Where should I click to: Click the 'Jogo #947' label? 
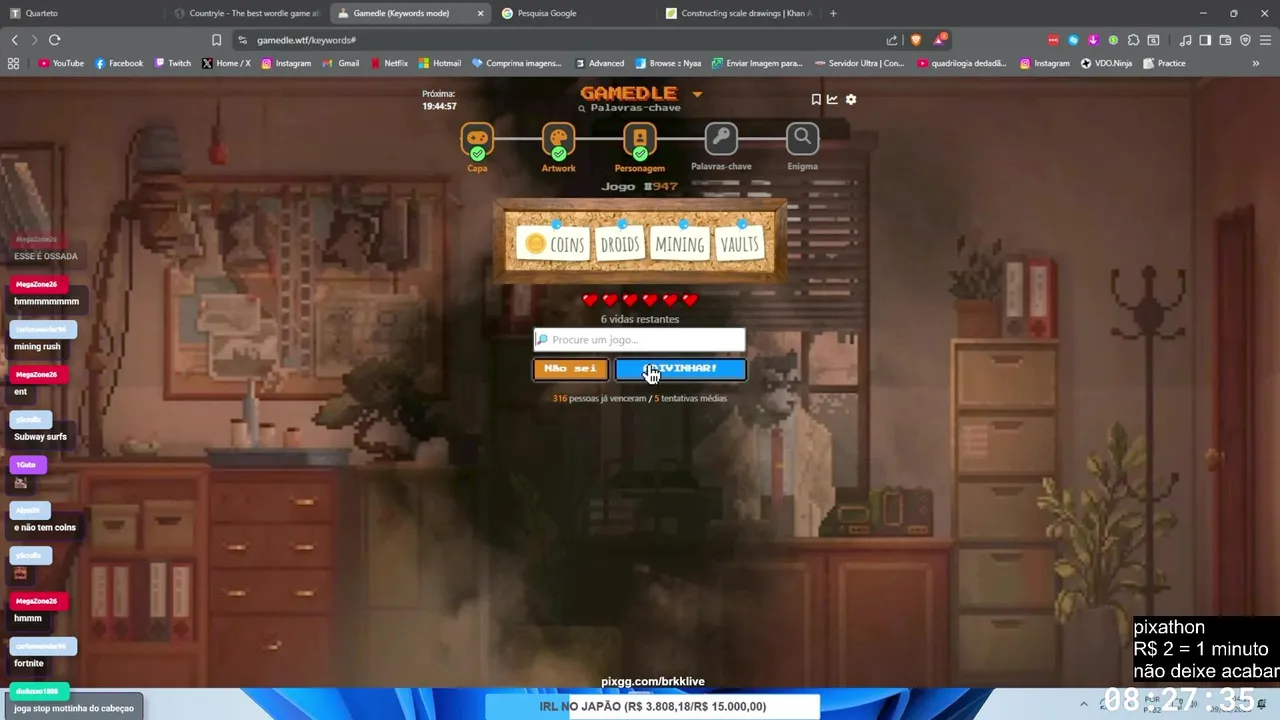pos(640,186)
